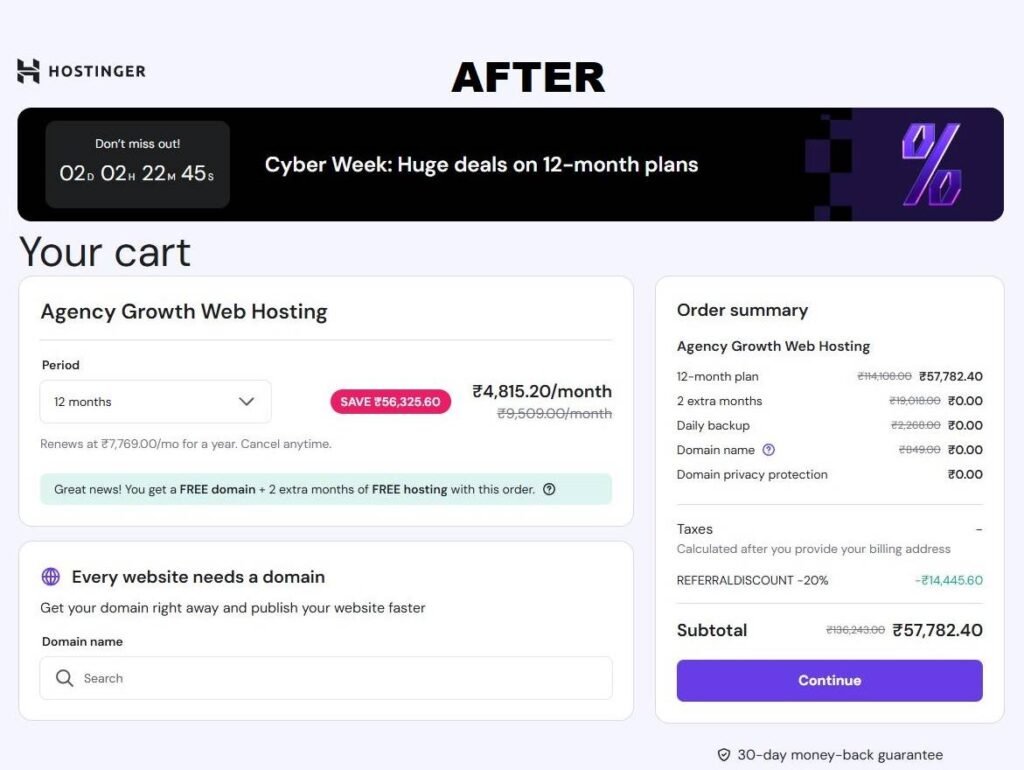Expand period options using the chevron arrow
Image resolution: width=1024 pixels, height=770 pixels.
pyautogui.click(x=246, y=402)
